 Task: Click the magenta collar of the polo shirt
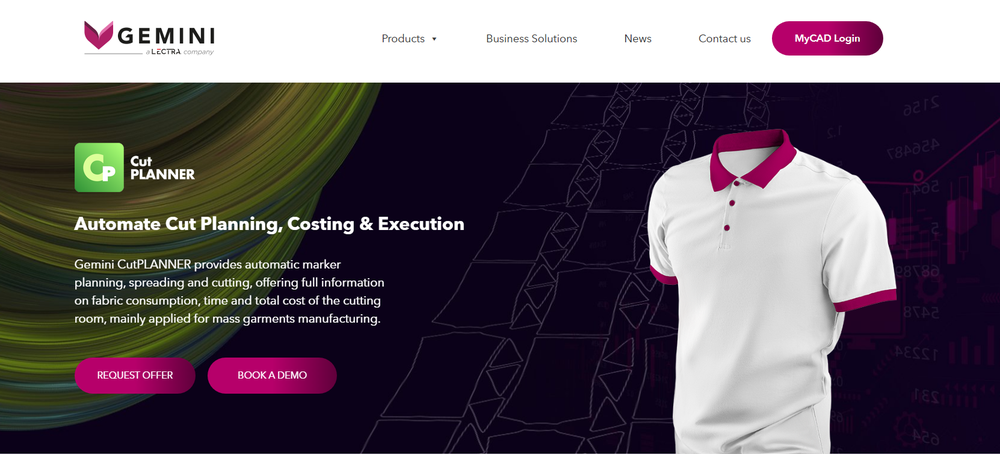(753, 158)
